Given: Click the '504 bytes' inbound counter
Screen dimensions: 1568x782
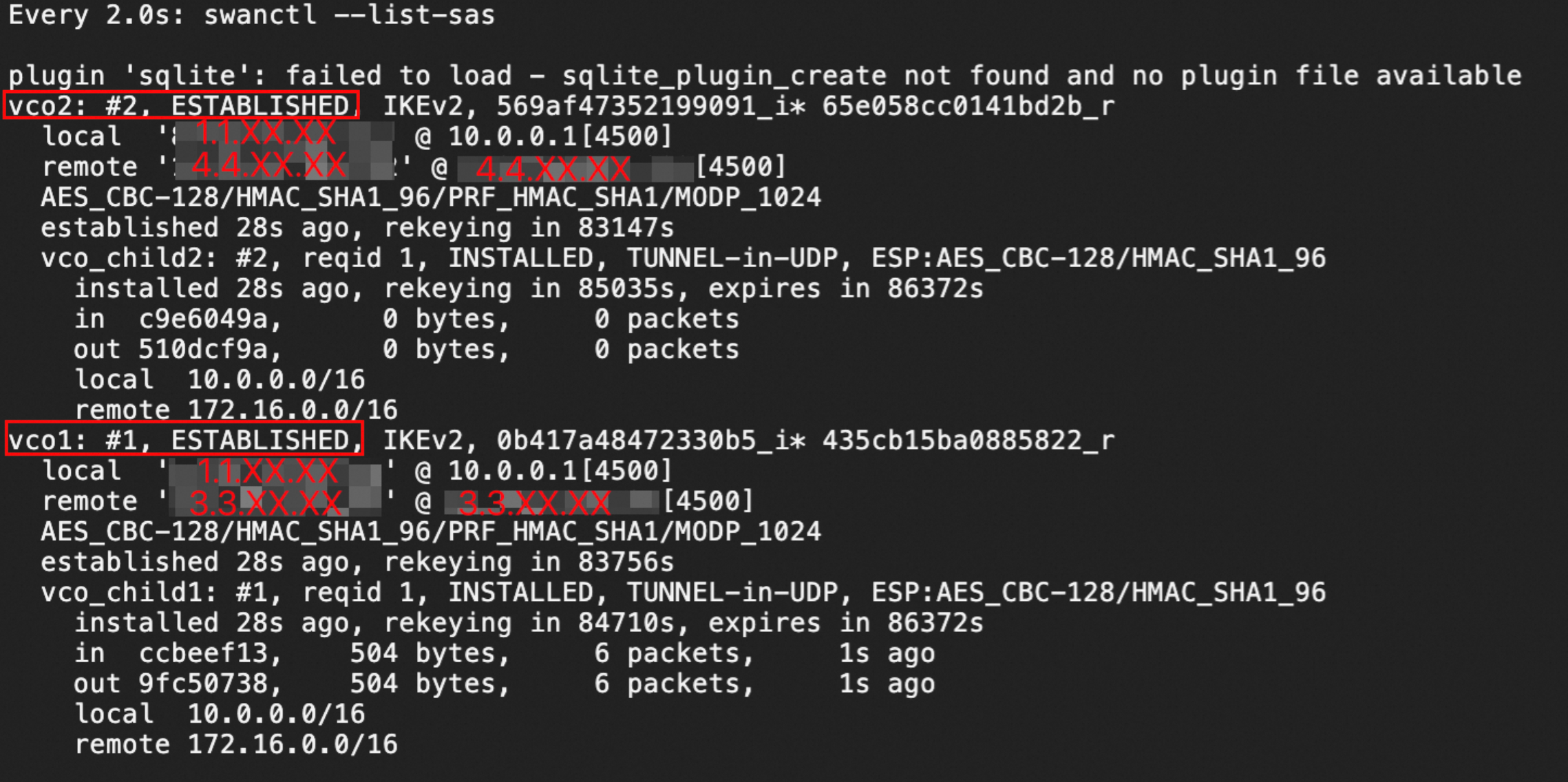Looking at the screenshot, I should pos(430,654).
